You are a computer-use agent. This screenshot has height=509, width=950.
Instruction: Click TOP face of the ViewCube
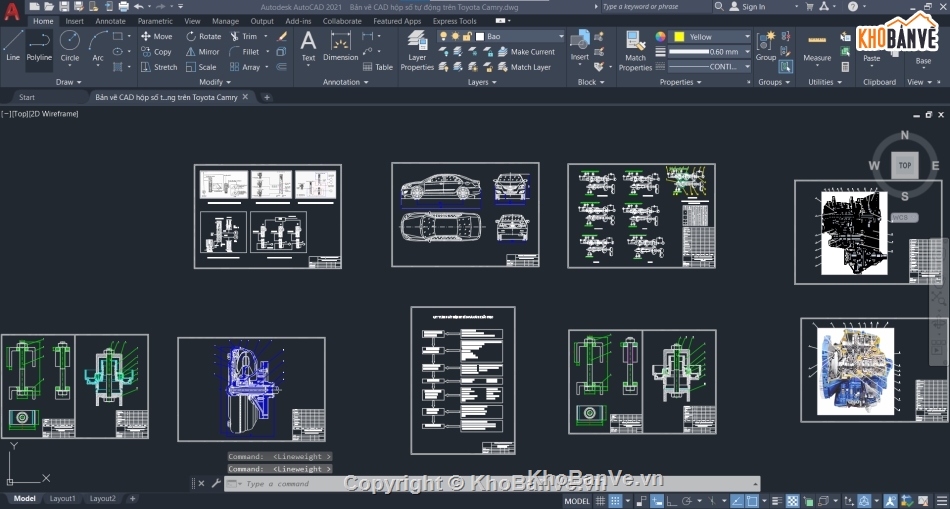click(x=905, y=165)
